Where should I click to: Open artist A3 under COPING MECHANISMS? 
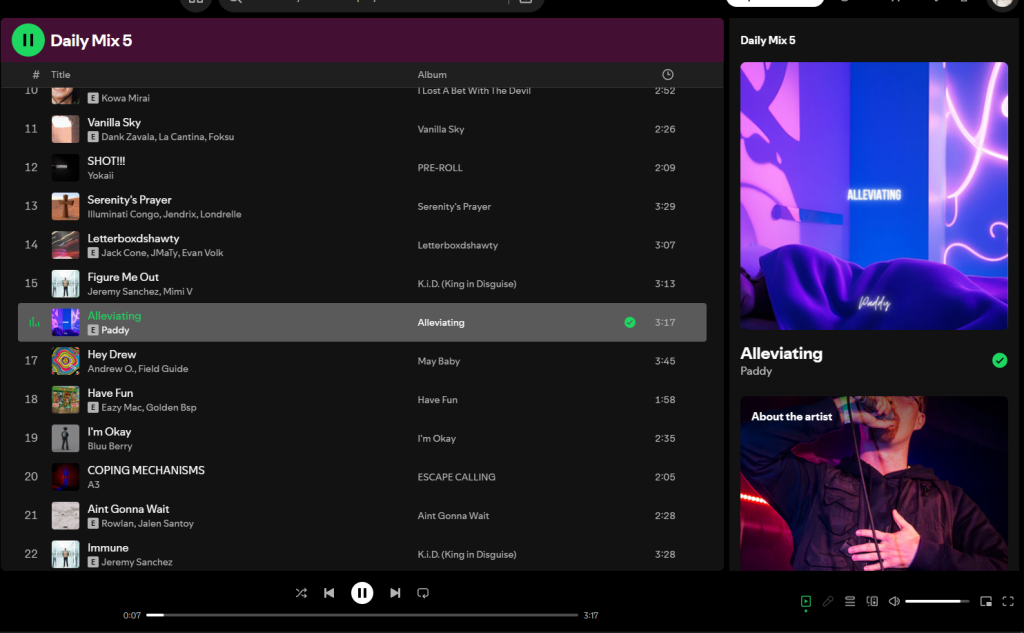click(93, 485)
